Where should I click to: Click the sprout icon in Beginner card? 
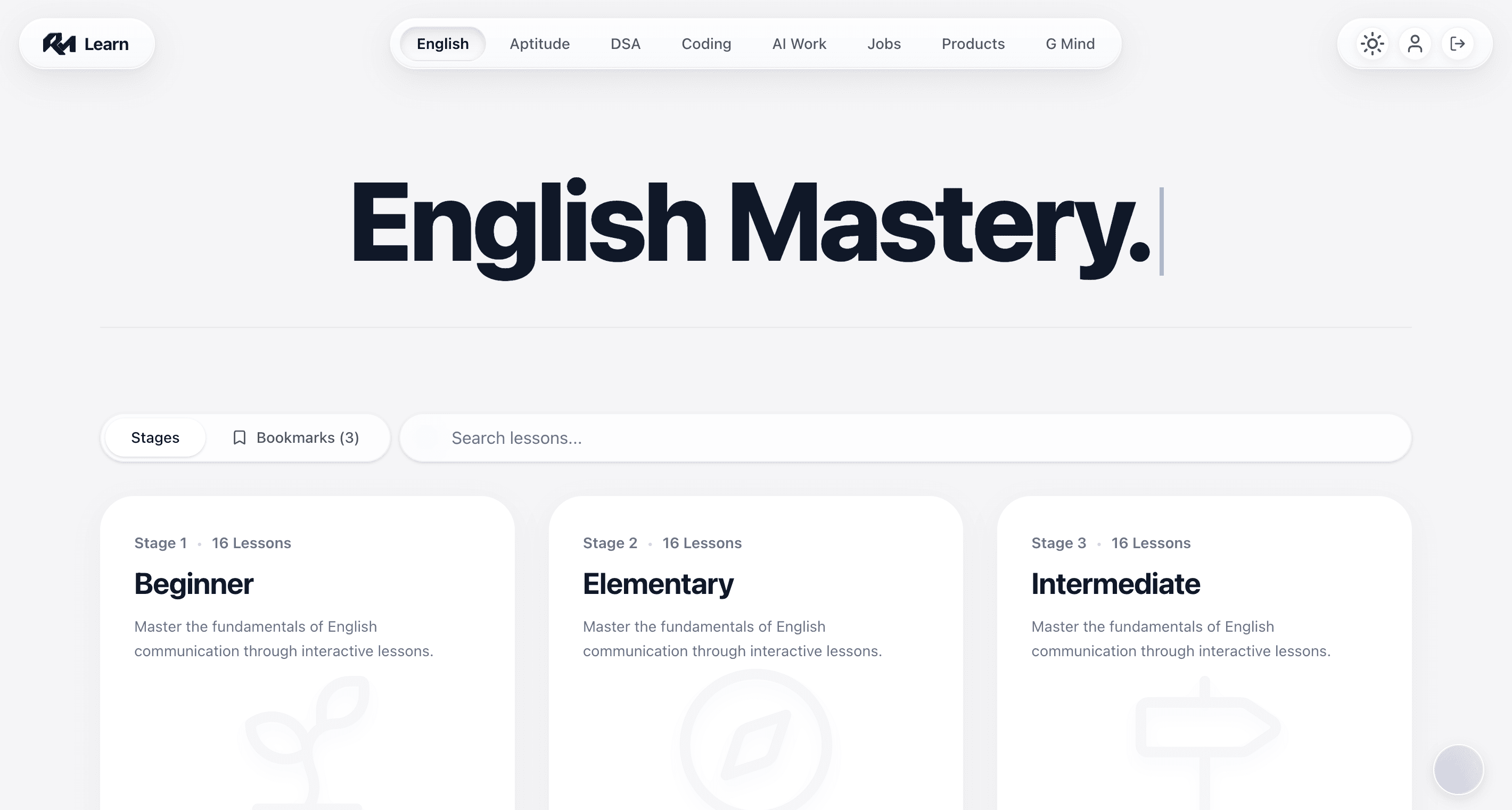tap(308, 742)
